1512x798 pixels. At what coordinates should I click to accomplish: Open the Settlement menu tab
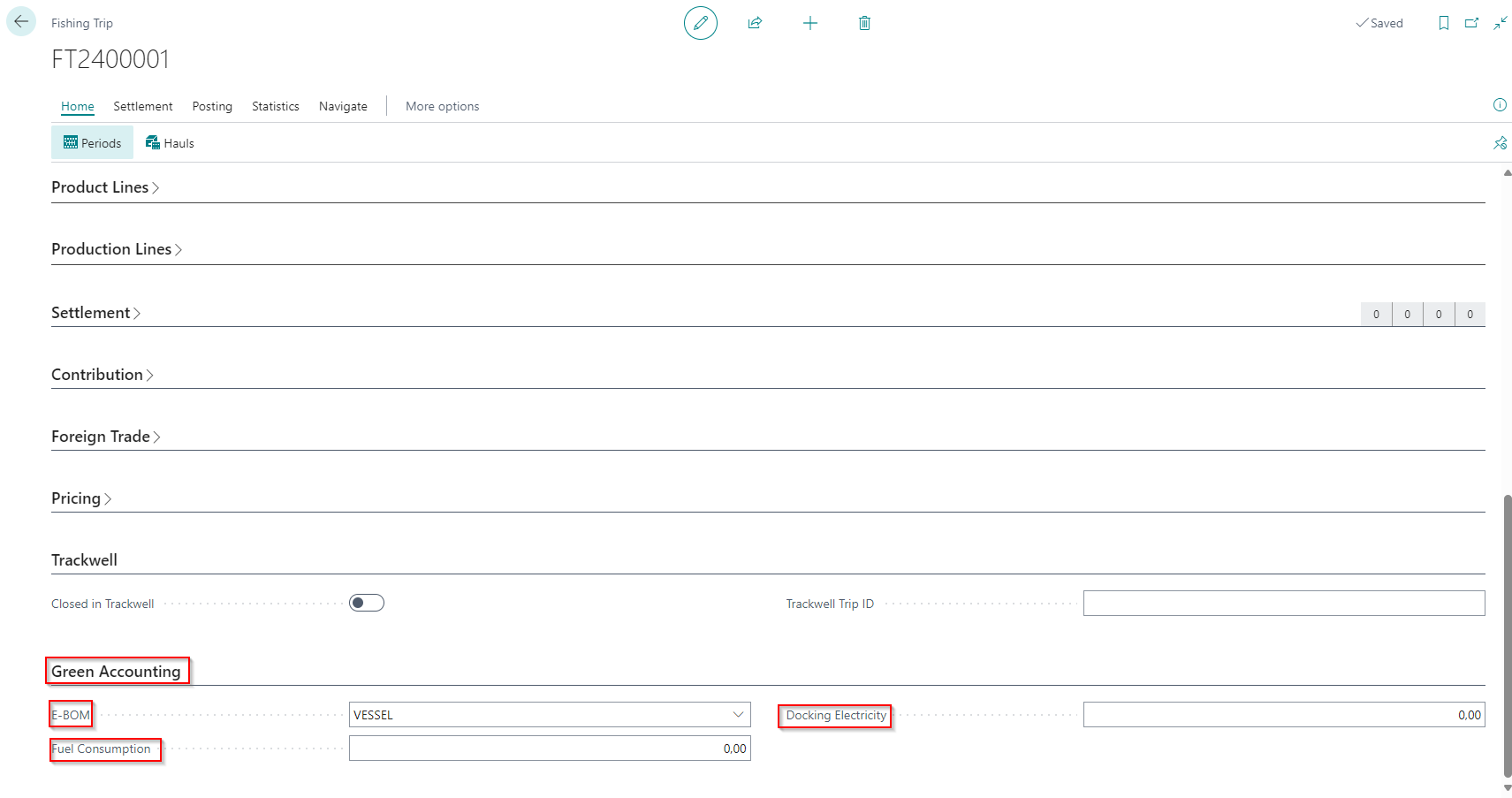click(x=142, y=106)
